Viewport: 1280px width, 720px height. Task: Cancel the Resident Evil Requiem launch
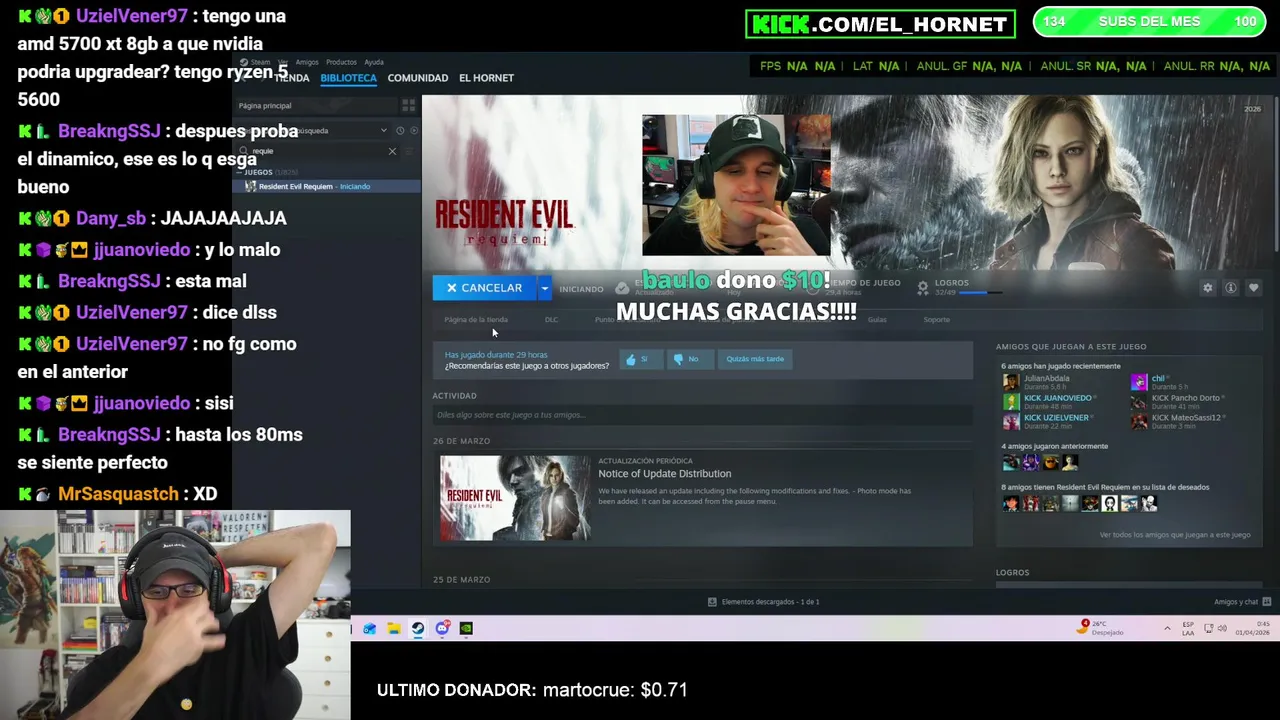tap(484, 288)
